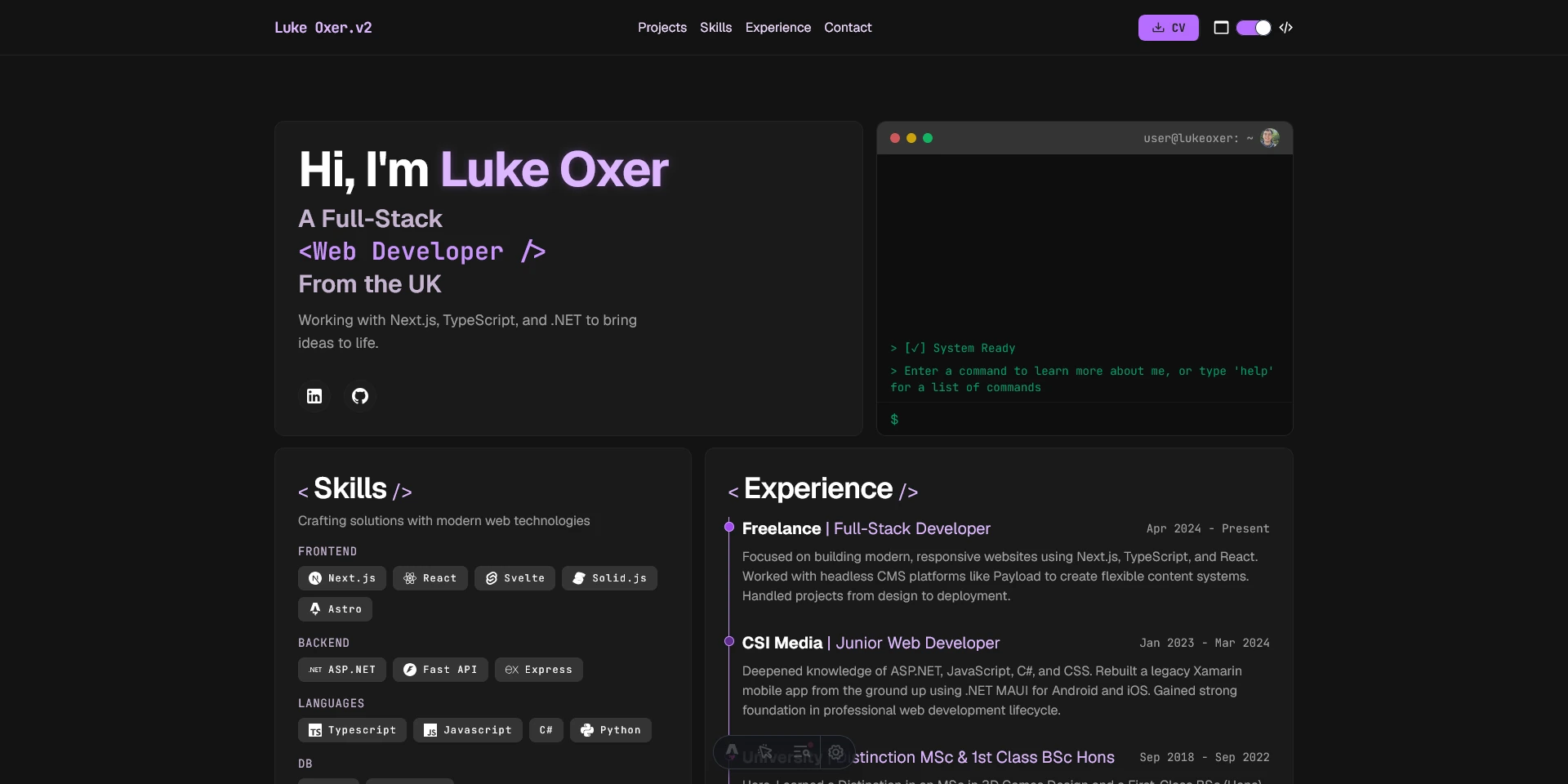The image size is (1568, 784).
Task: Select the Svelte skill chip
Action: [x=515, y=578]
